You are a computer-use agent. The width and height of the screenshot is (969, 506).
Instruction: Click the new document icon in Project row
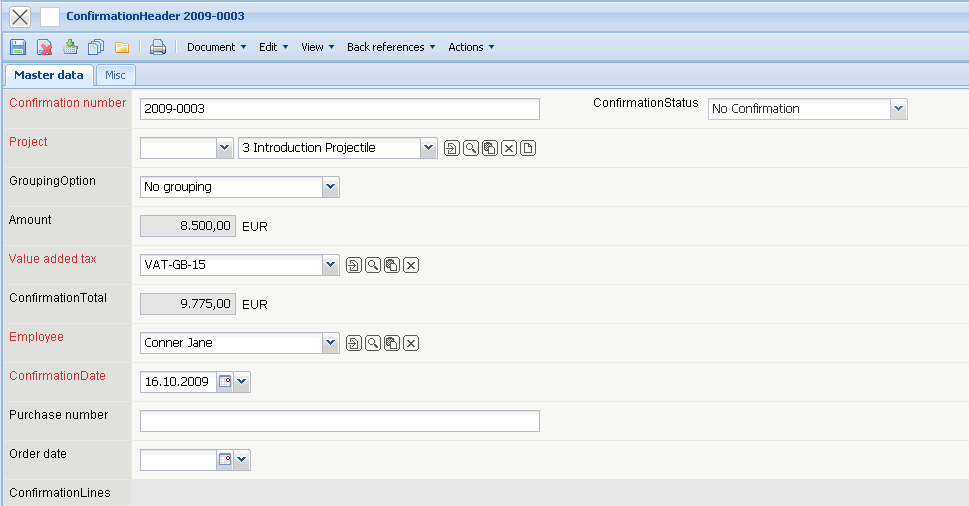pyautogui.click(x=528, y=148)
